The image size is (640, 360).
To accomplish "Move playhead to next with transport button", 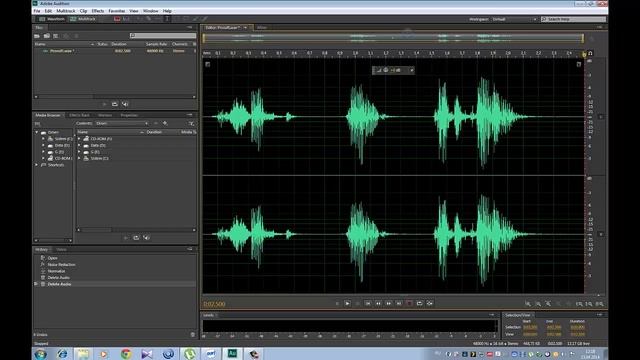I will [x=399, y=303].
